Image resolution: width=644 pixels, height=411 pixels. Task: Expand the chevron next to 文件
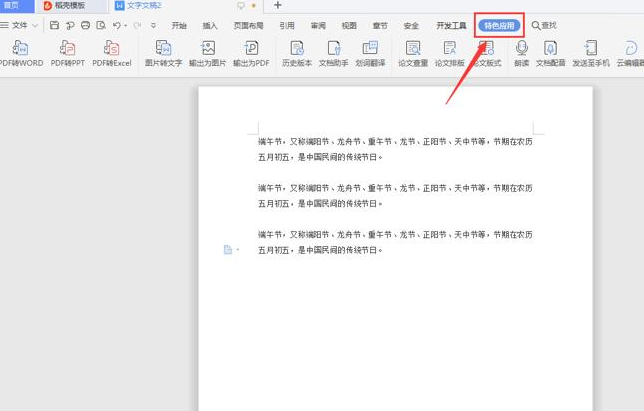tap(35, 25)
